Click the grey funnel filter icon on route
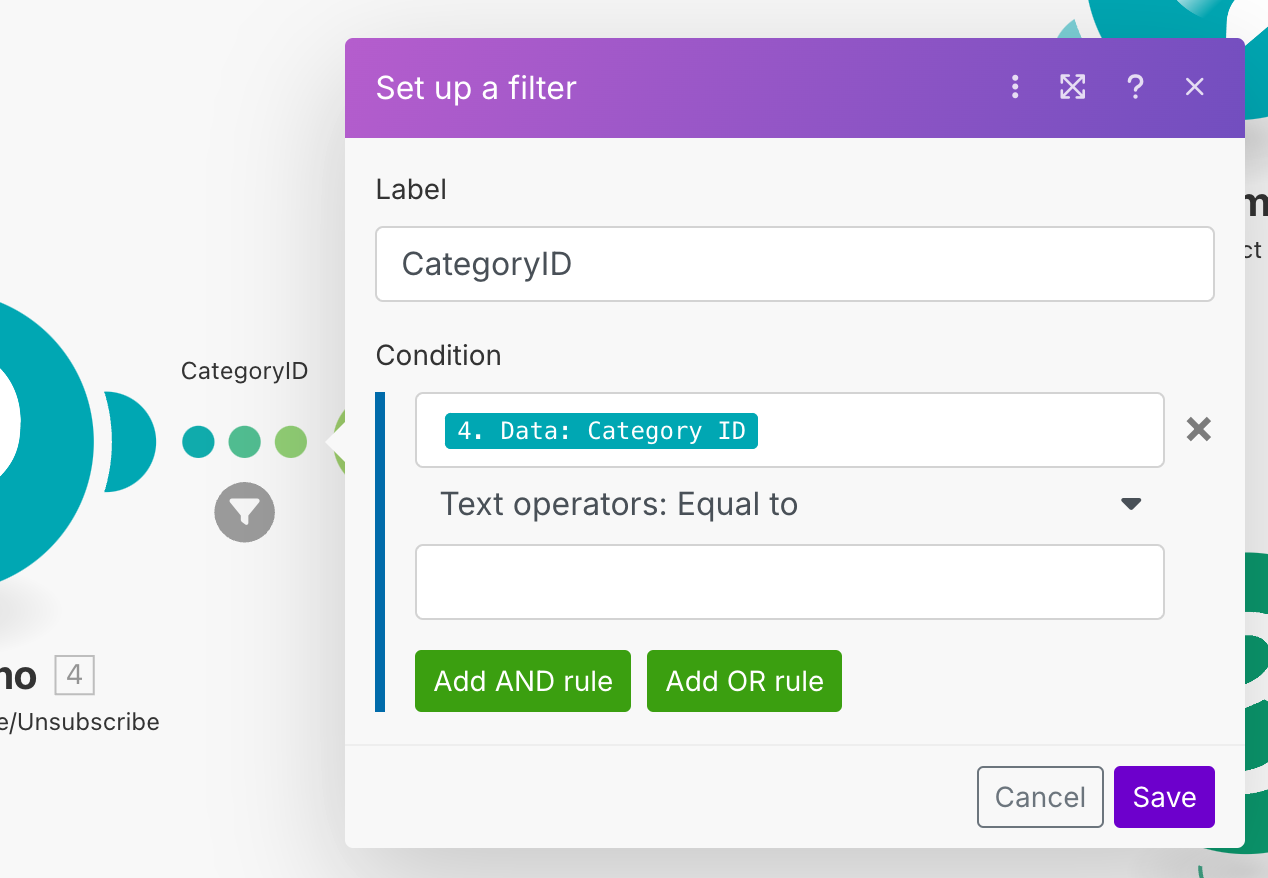Viewport: 1268px width, 878px height. pyautogui.click(x=244, y=512)
